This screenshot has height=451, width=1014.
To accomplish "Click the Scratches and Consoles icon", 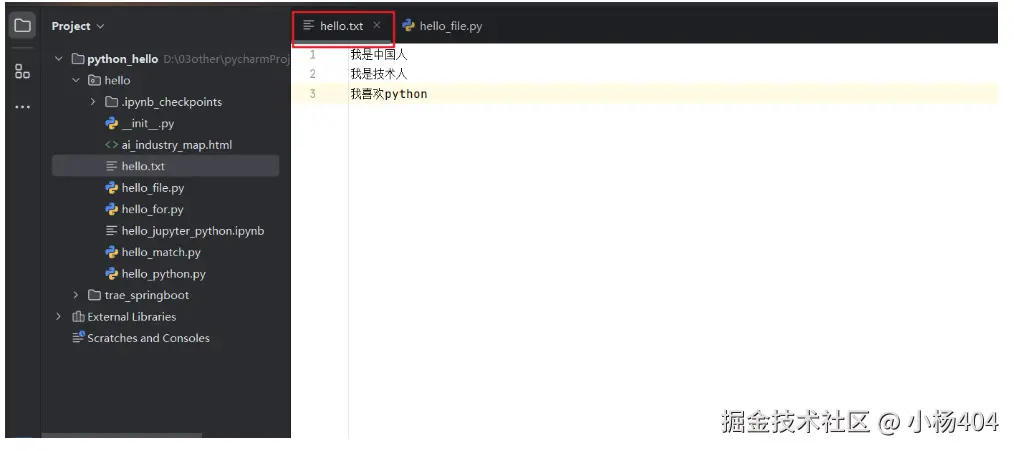I will coord(78,337).
